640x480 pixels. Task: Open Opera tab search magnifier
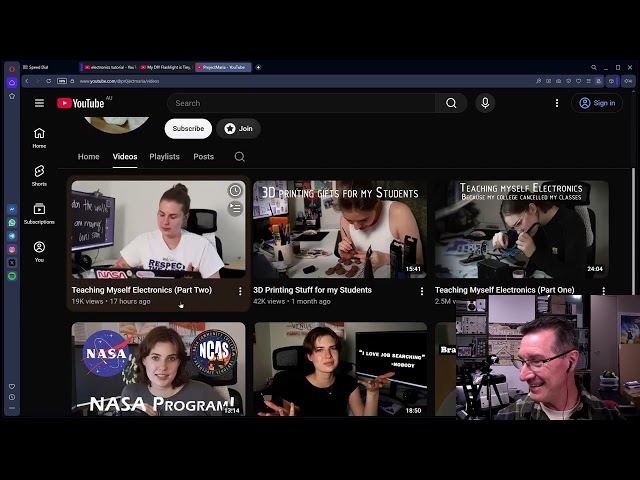(x=593, y=67)
